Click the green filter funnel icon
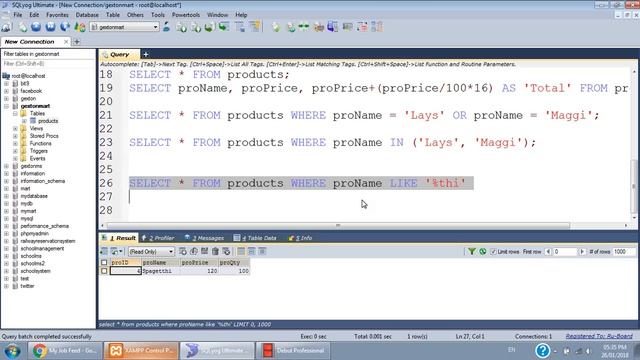 click(472, 251)
